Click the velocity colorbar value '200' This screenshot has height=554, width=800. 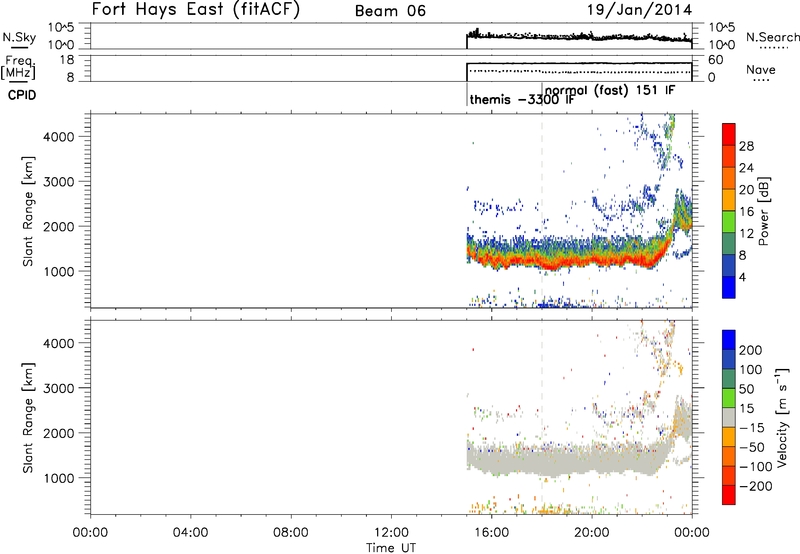pos(751,350)
